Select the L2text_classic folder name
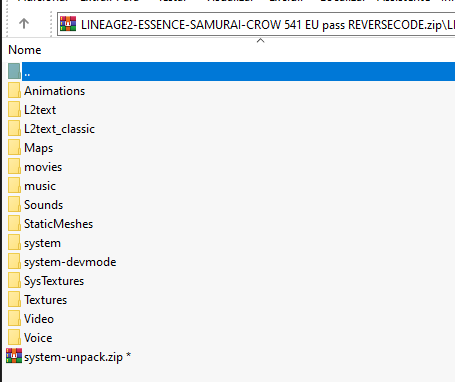Screen dimensions: 455x382 click(x=59, y=129)
